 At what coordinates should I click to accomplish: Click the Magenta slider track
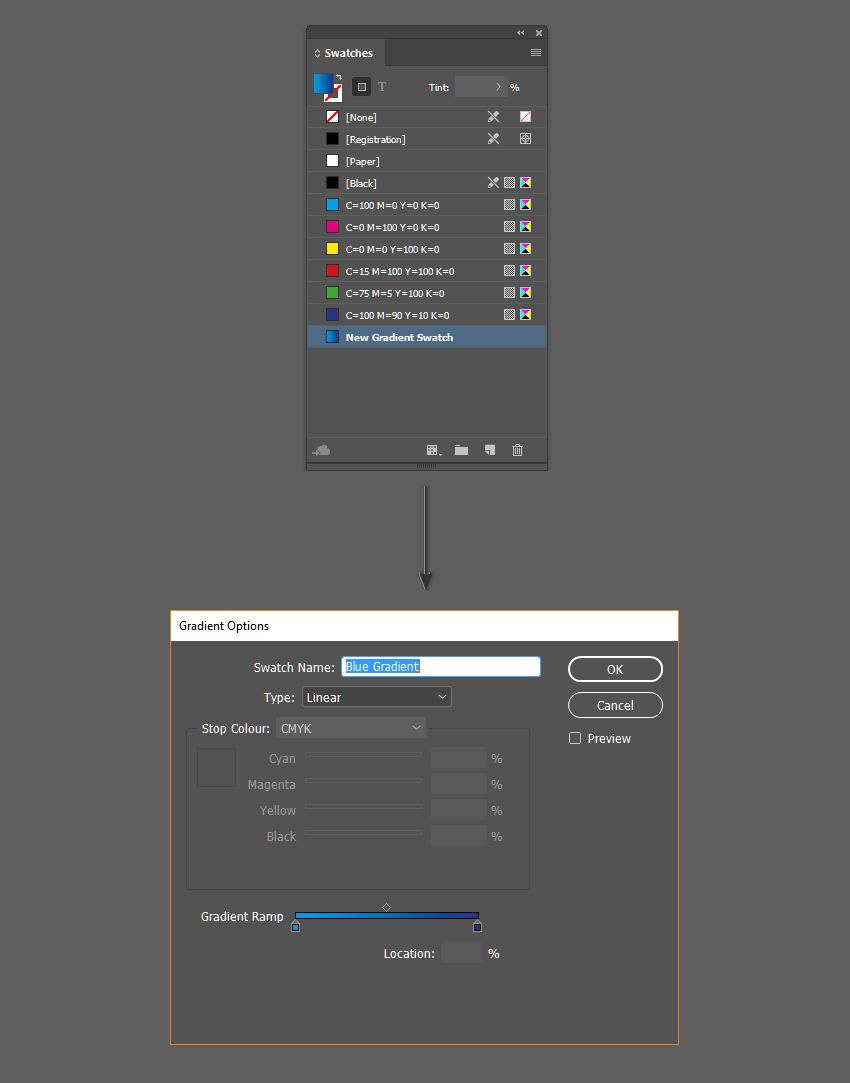click(x=363, y=780)
